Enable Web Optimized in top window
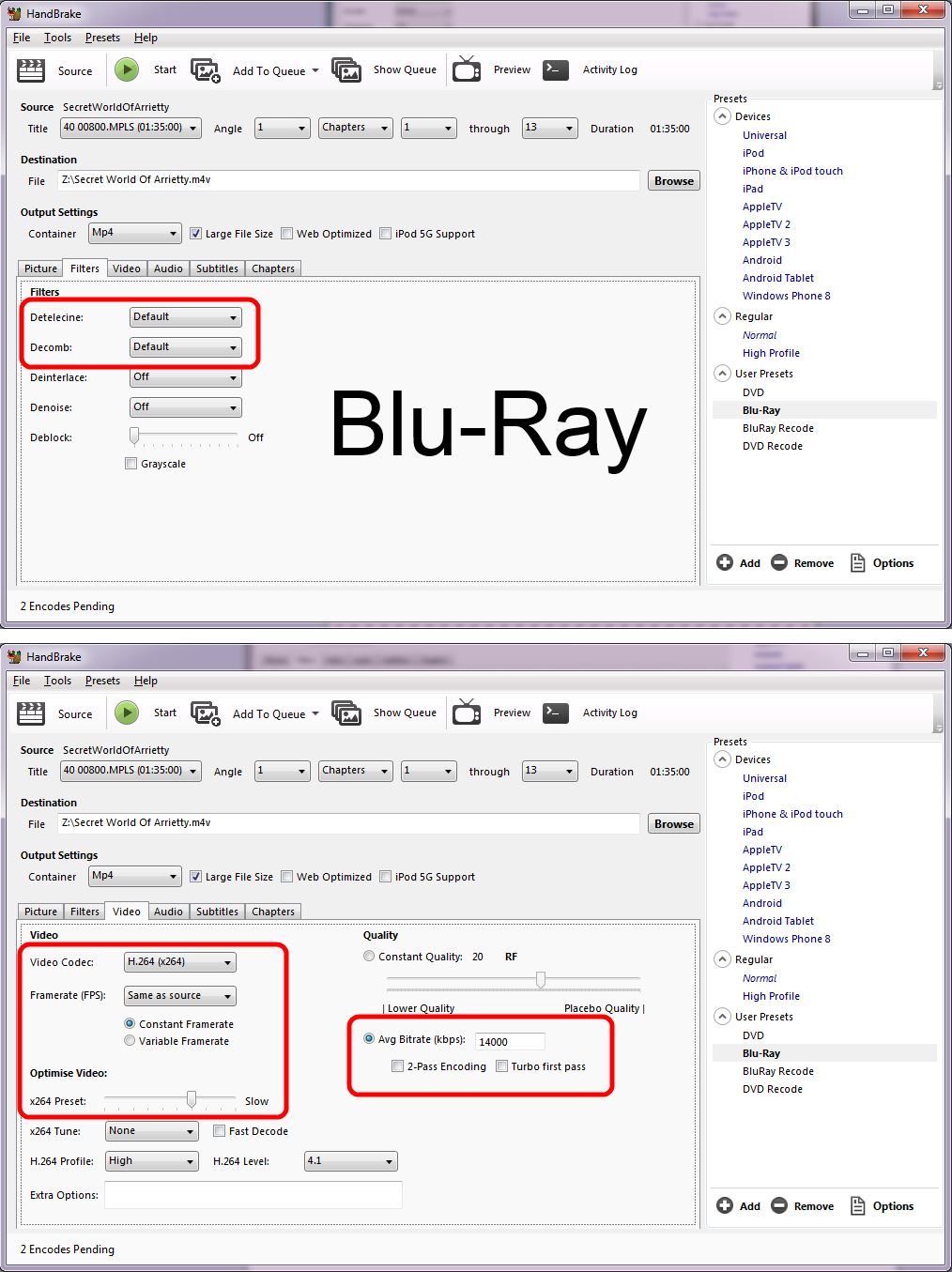Screen dimensions: 952x1272 click(x=287, y=234)
